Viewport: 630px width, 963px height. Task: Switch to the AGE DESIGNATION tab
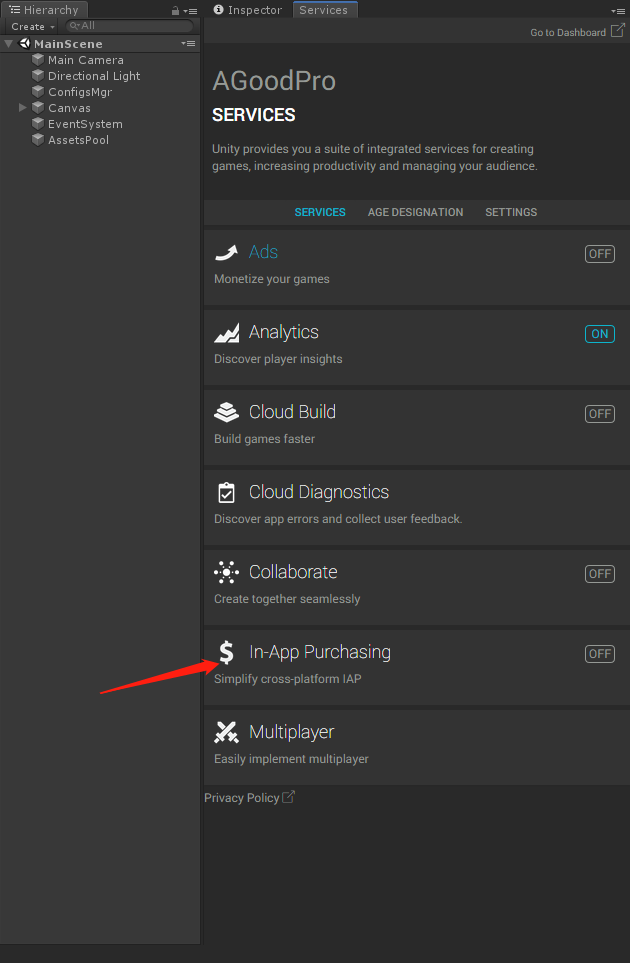click(x=415, y=212)
